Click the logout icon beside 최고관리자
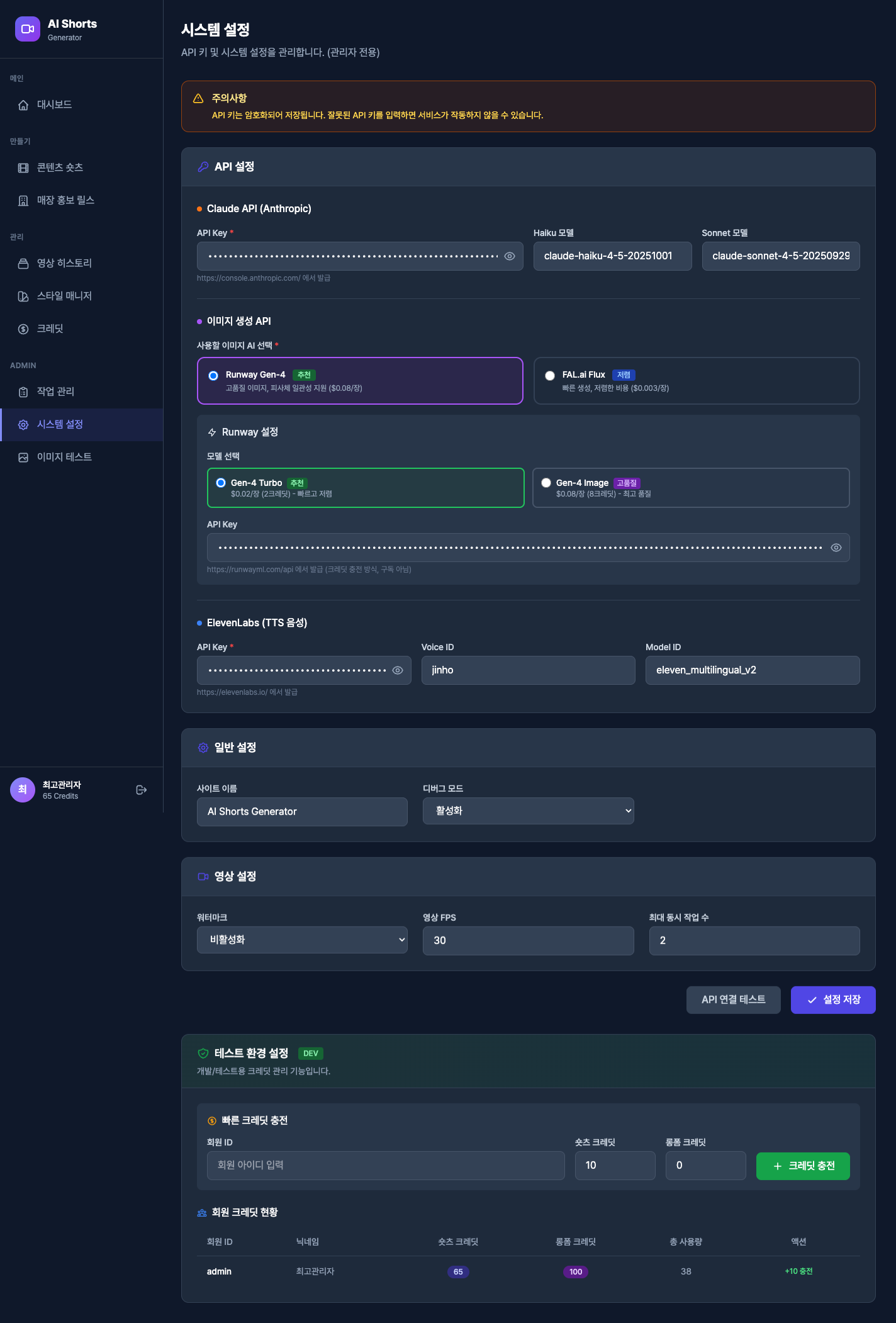 (142, 790)
